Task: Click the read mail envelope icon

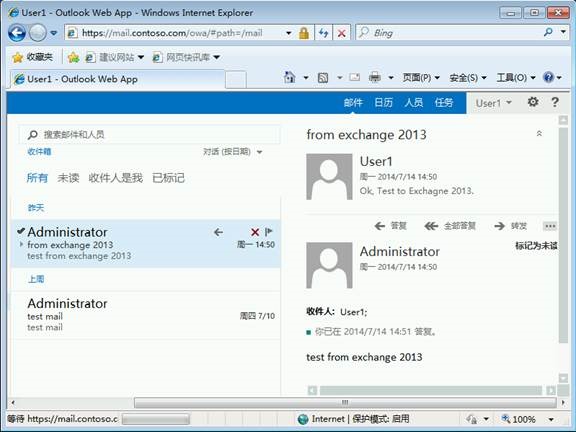Action: (354, 78)
